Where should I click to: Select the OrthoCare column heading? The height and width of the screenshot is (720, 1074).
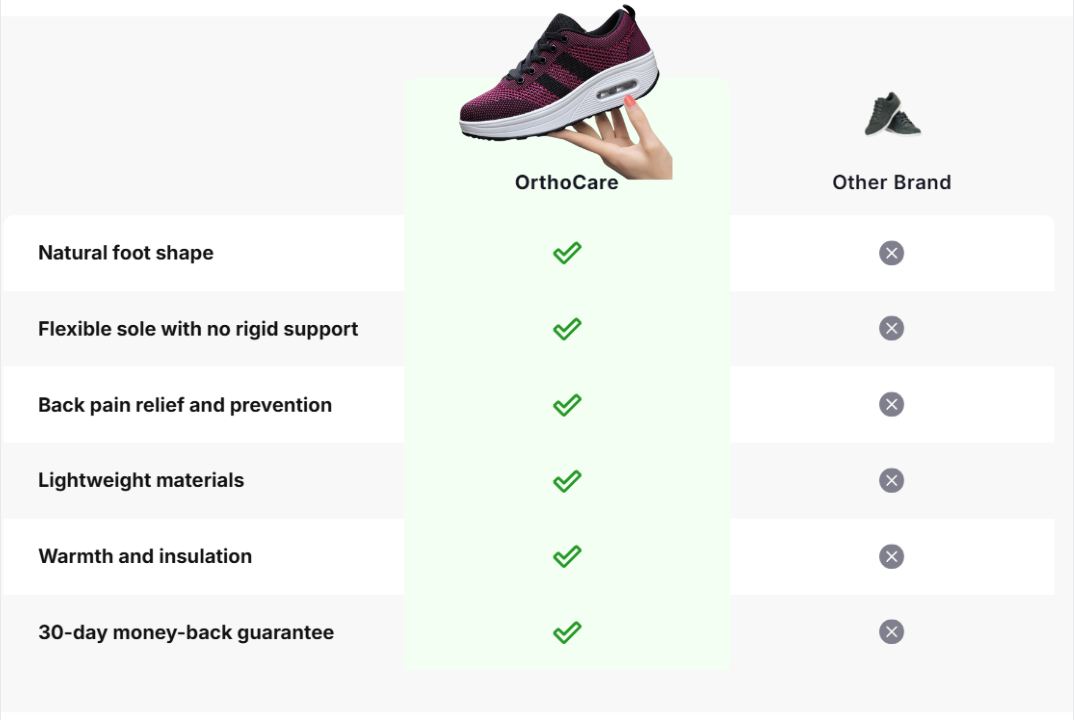[x=566, y=183]
